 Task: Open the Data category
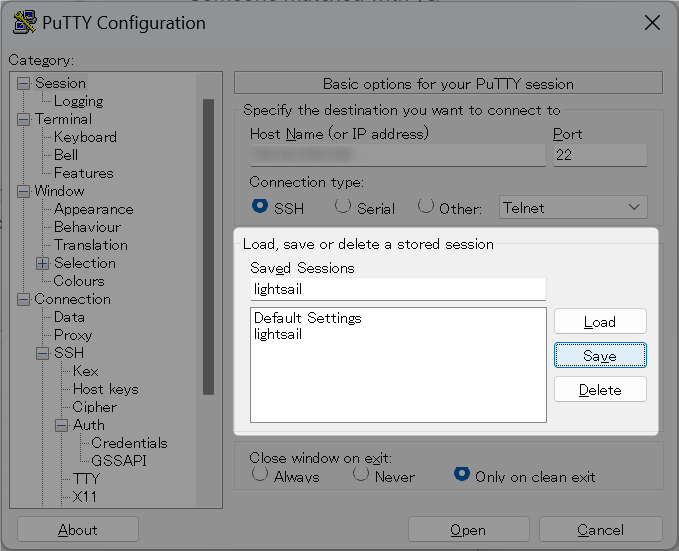(69, 317)
